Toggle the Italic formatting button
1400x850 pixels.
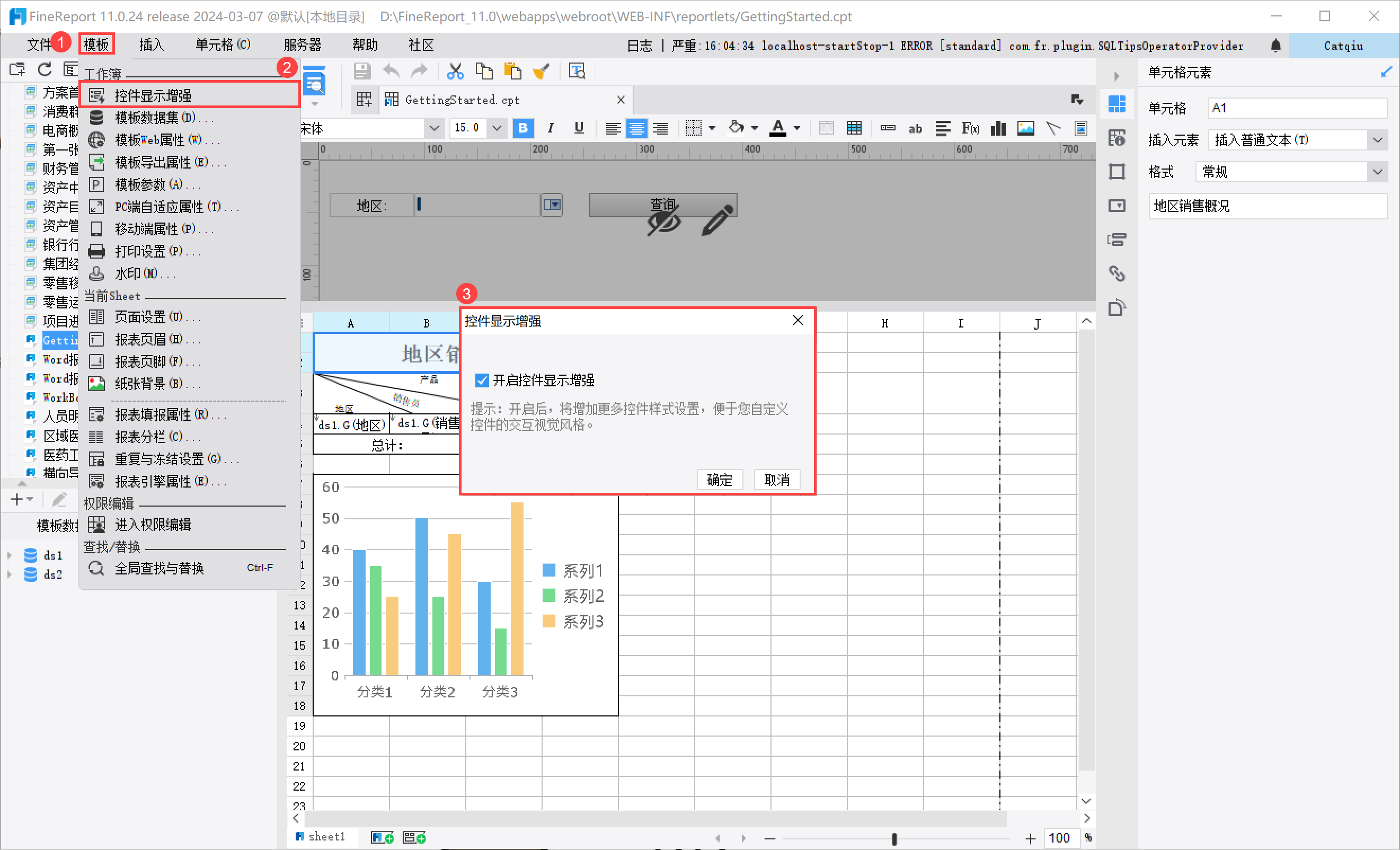(550, 128)
